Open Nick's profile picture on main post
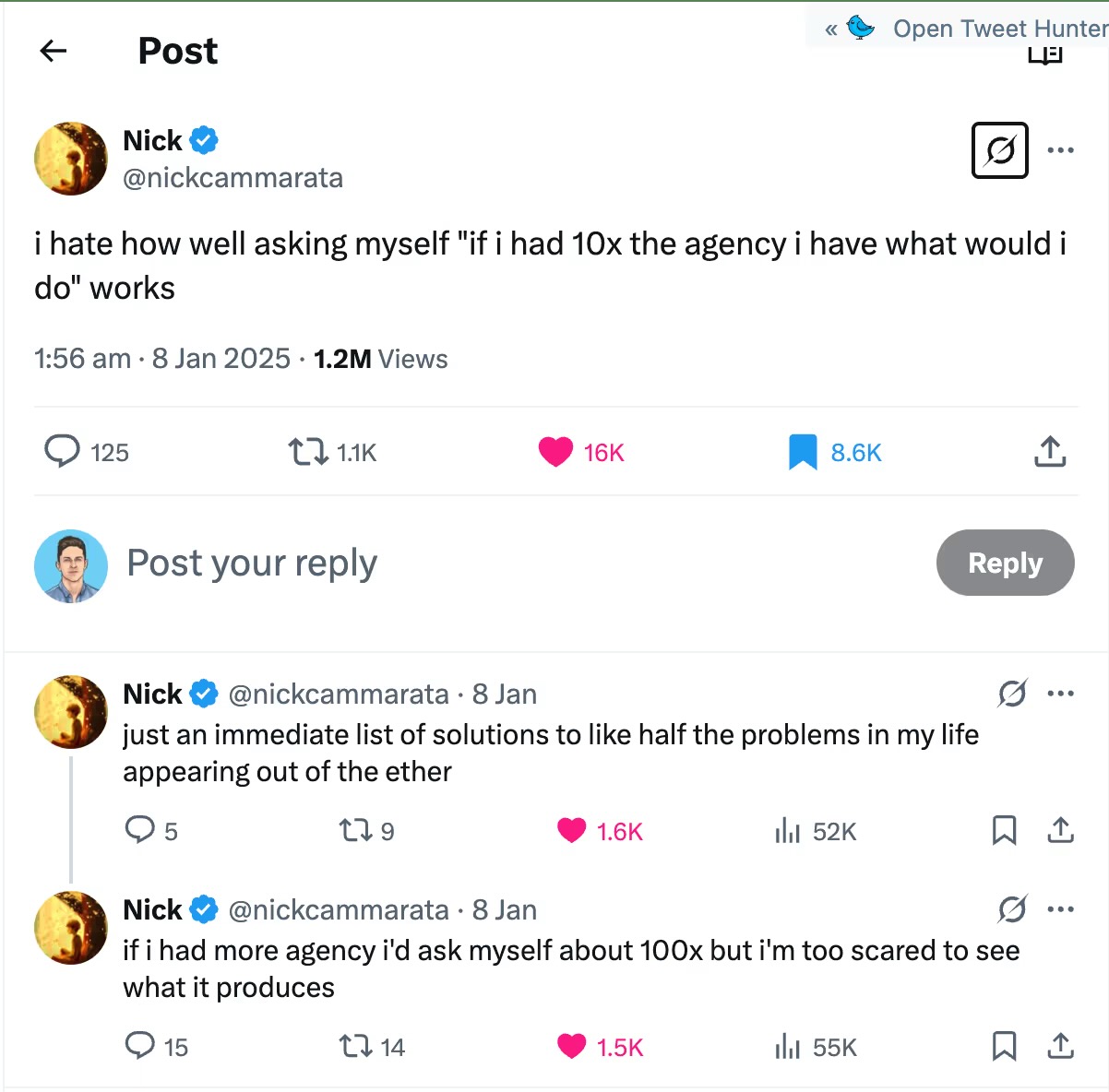1109x1092 pixels. [x=71, y=159]
